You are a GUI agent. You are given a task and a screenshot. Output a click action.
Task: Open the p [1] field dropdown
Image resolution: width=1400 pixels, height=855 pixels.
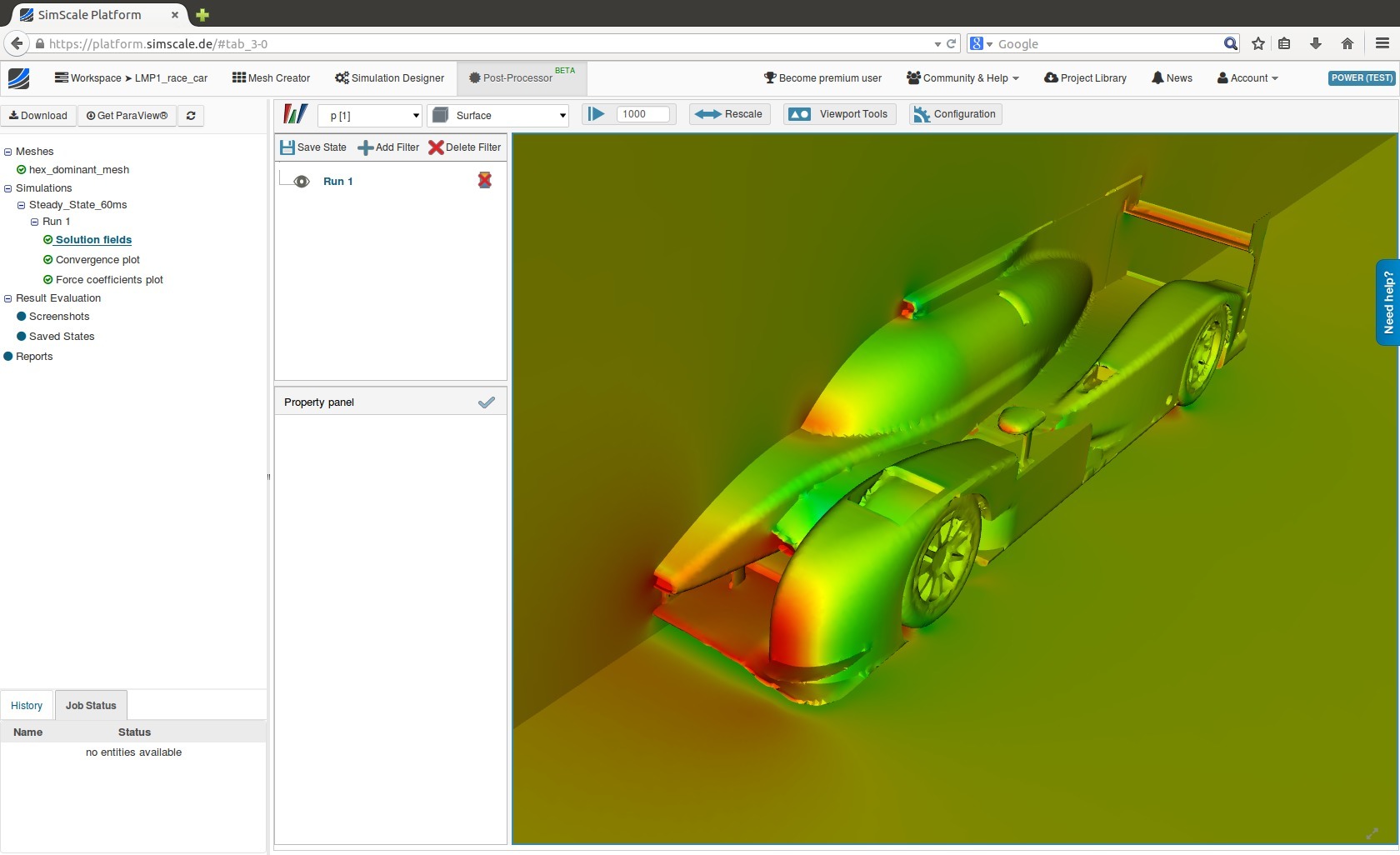(x=371, y=115)
